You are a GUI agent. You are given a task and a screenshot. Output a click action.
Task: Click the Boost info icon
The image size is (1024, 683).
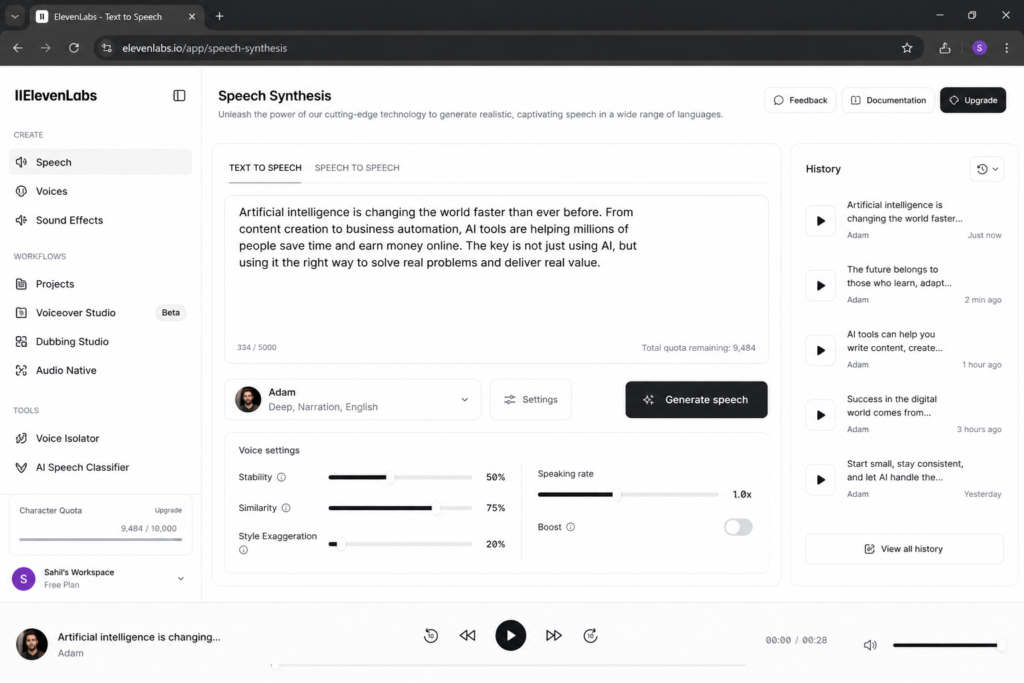tap(570, 527)
